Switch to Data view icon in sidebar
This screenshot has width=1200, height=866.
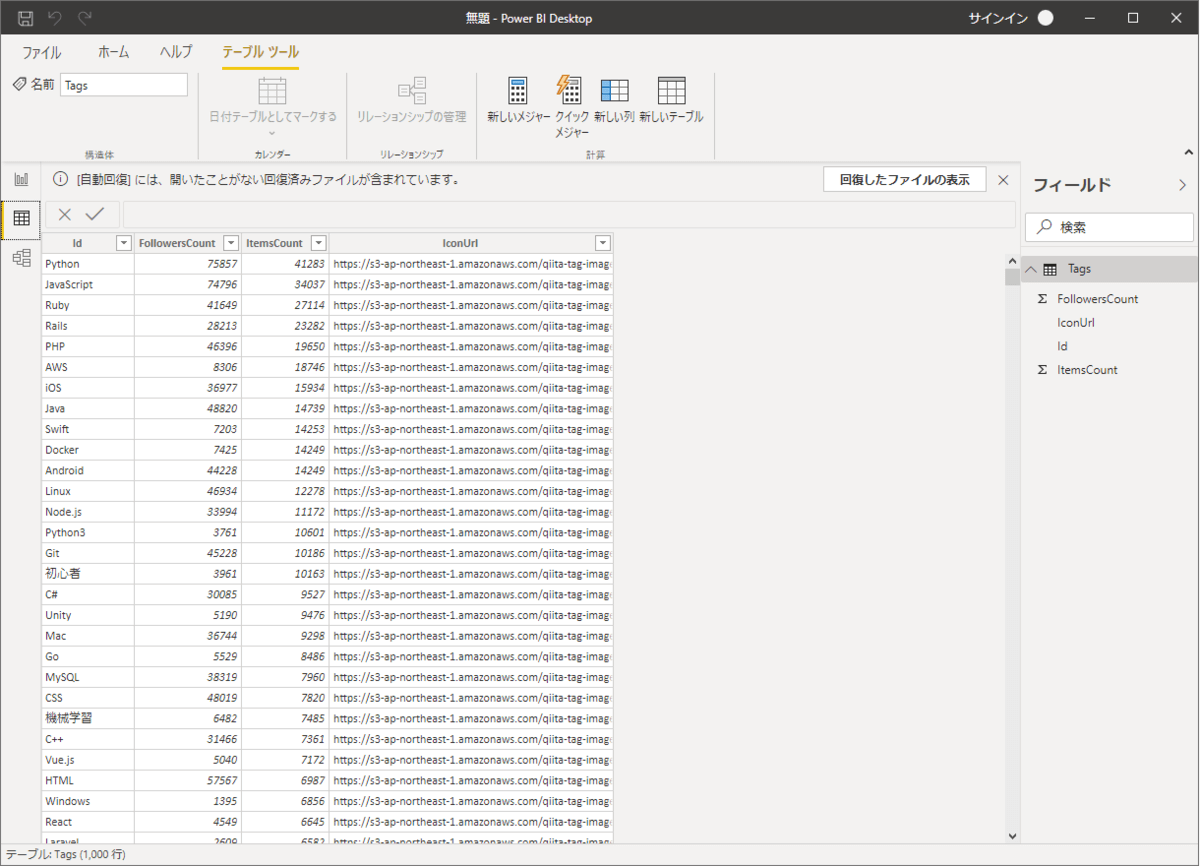[x=21, y=218]
